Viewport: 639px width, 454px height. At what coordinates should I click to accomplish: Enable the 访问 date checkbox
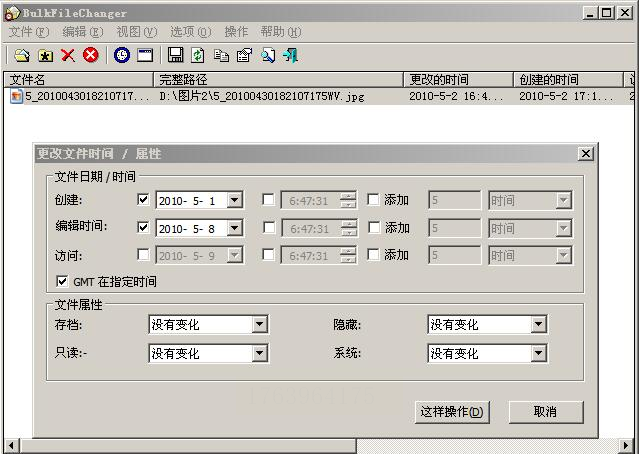tap(143, 255)
